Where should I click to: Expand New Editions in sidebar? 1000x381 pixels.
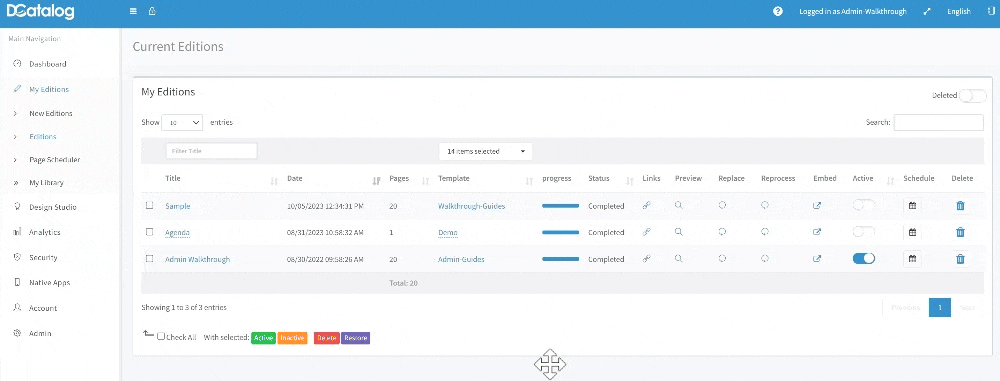51,113
